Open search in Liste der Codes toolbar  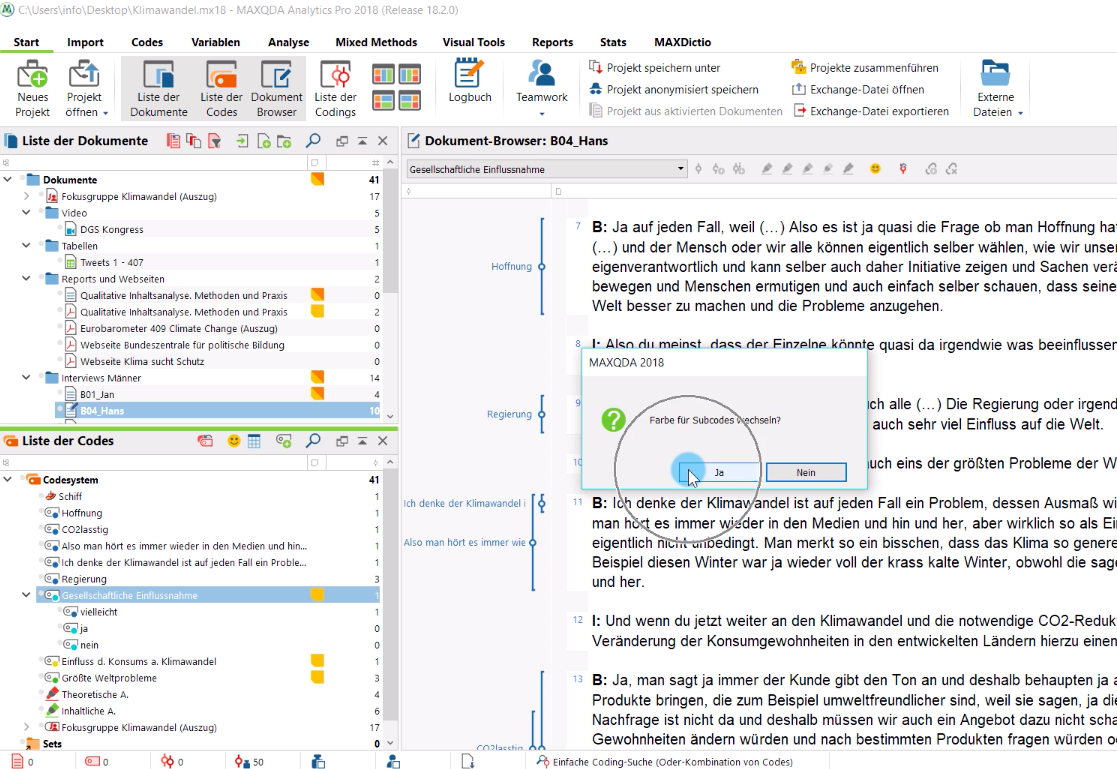point(313,441)
